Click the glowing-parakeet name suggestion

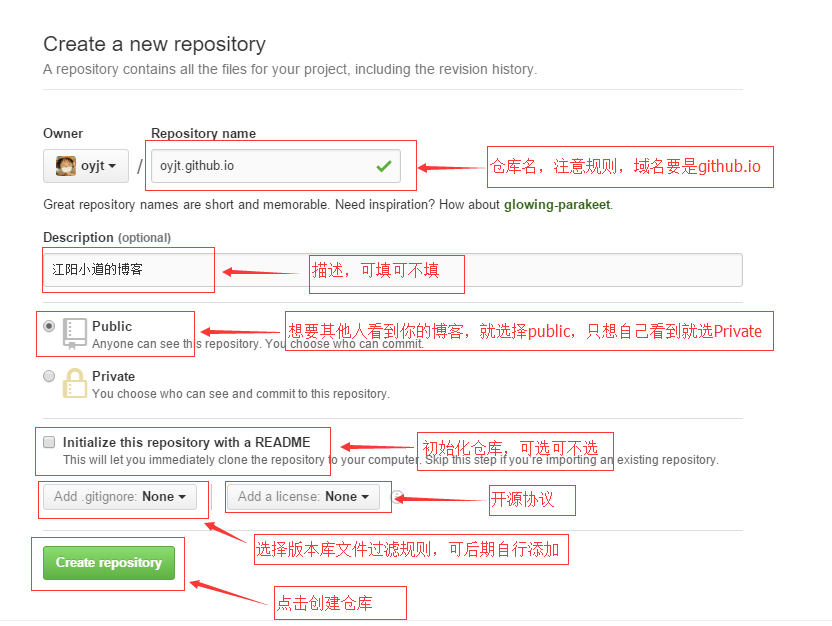(557, 205)
